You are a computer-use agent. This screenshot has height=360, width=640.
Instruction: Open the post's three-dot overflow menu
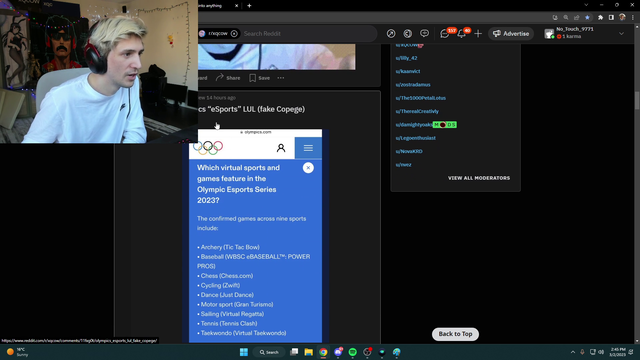[x=281, y=78]
